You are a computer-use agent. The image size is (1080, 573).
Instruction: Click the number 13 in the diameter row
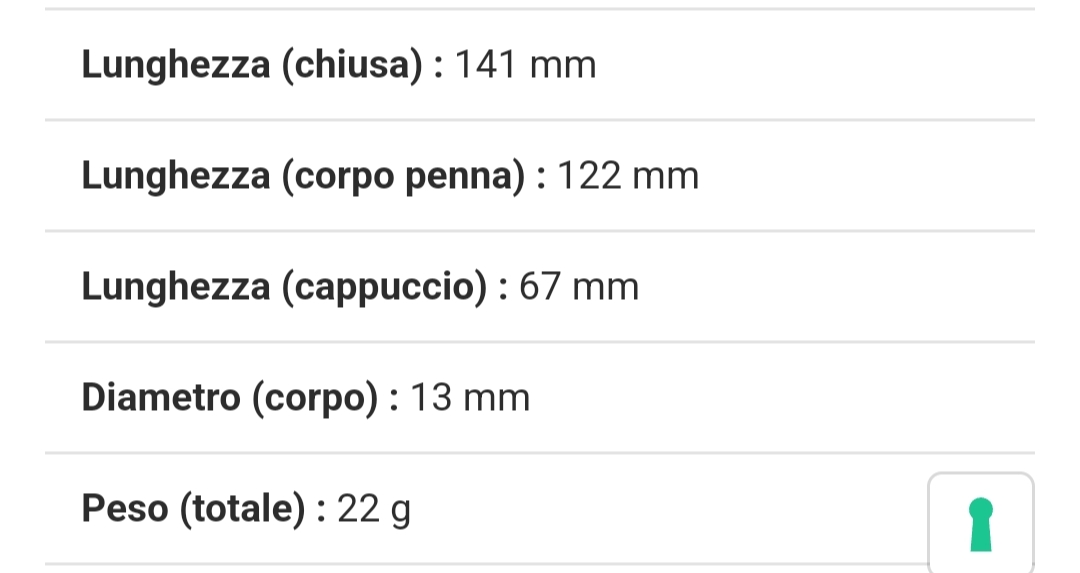pyautogui.click(x=432, y=399)
